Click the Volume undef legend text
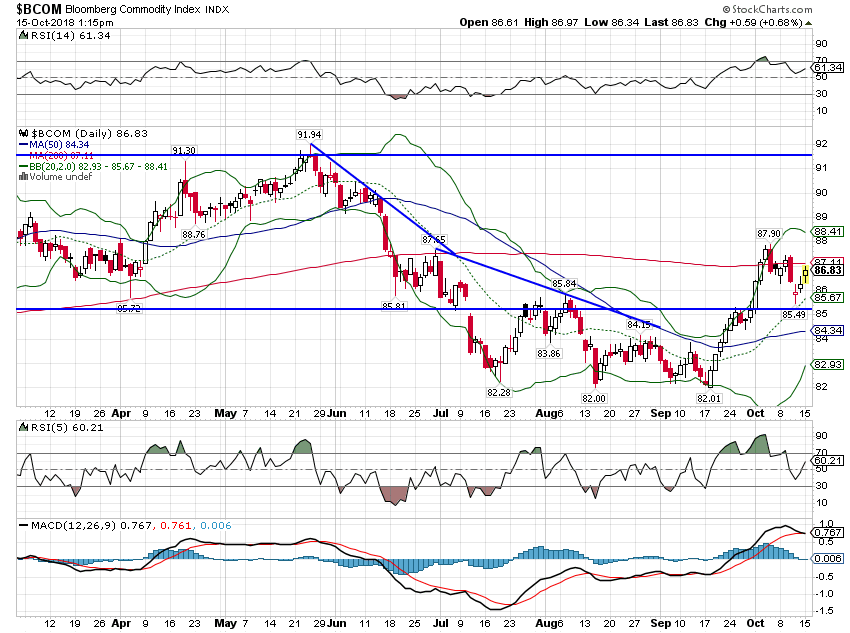 pos(61,177)
